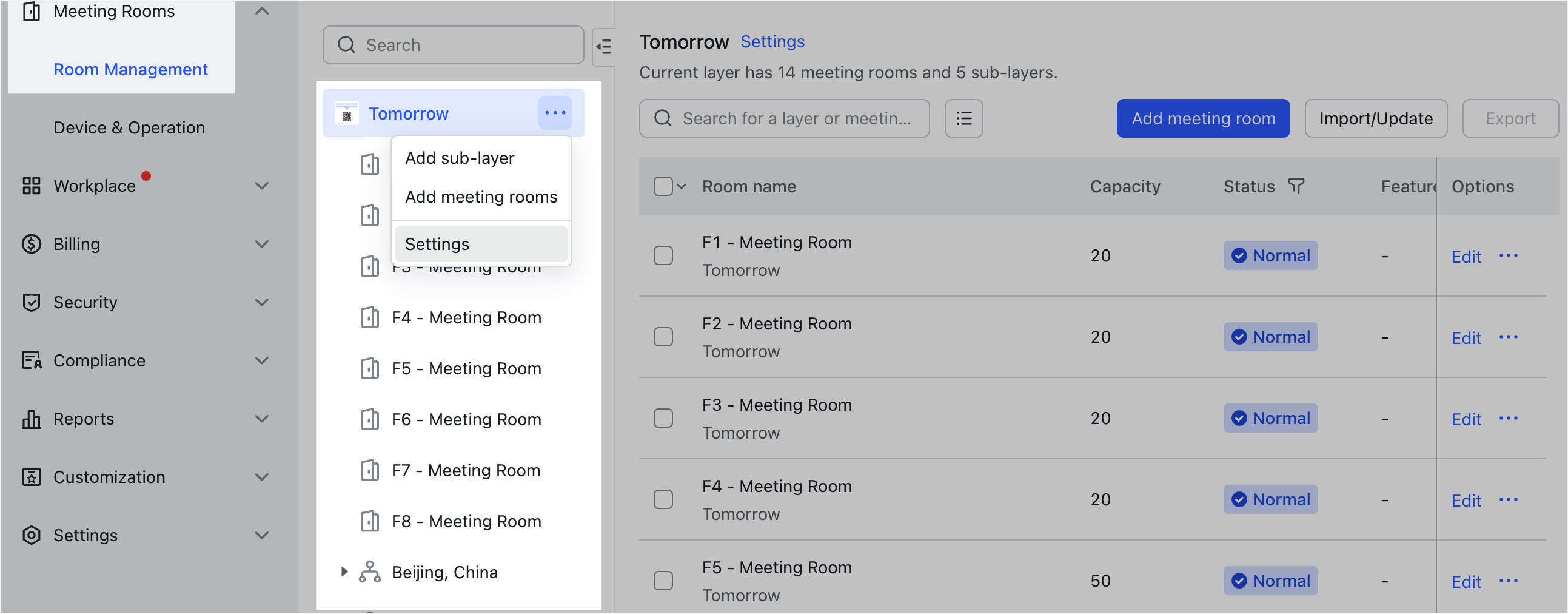1568x614 pixels.
Task: Expand the Beijing, China tree node
Action: point(344,572)
